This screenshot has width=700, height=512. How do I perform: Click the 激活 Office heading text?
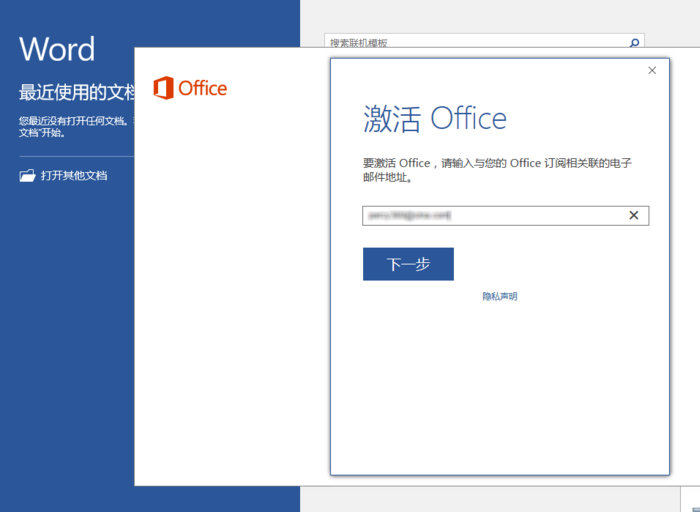[x=435, y=118]
